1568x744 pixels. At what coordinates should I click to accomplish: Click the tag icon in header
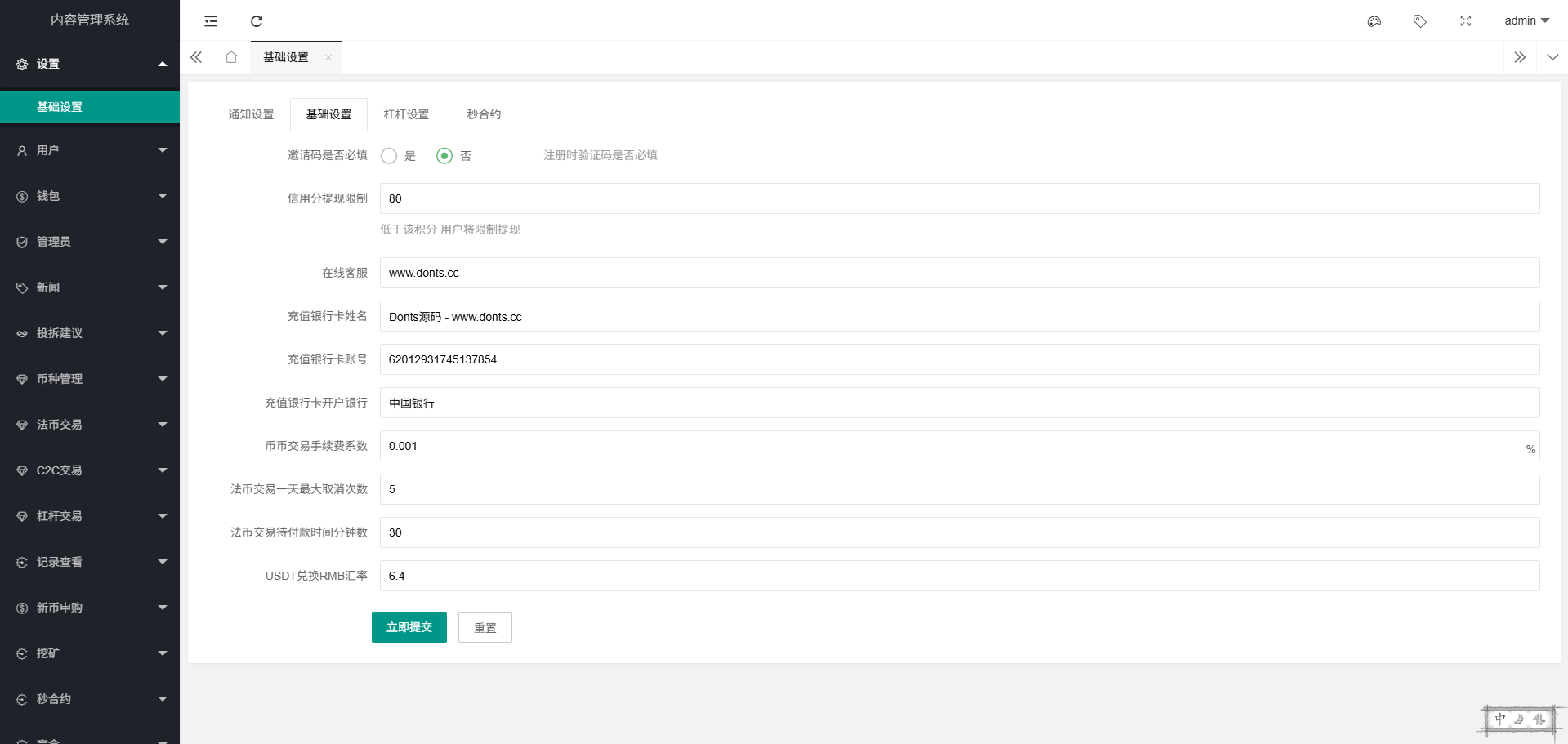[x=1419, y=21]
